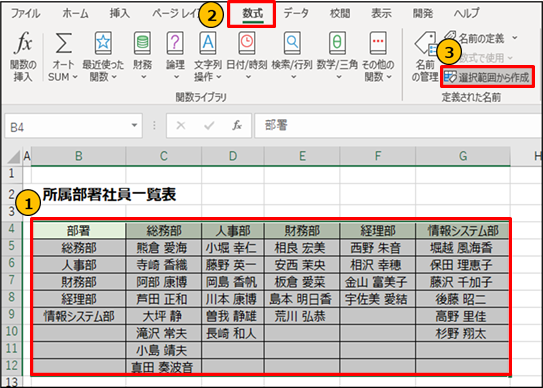543x388 pixels.
Task: Expand the 日付/時刻 dropdown arrow
Action: (248, 77)
